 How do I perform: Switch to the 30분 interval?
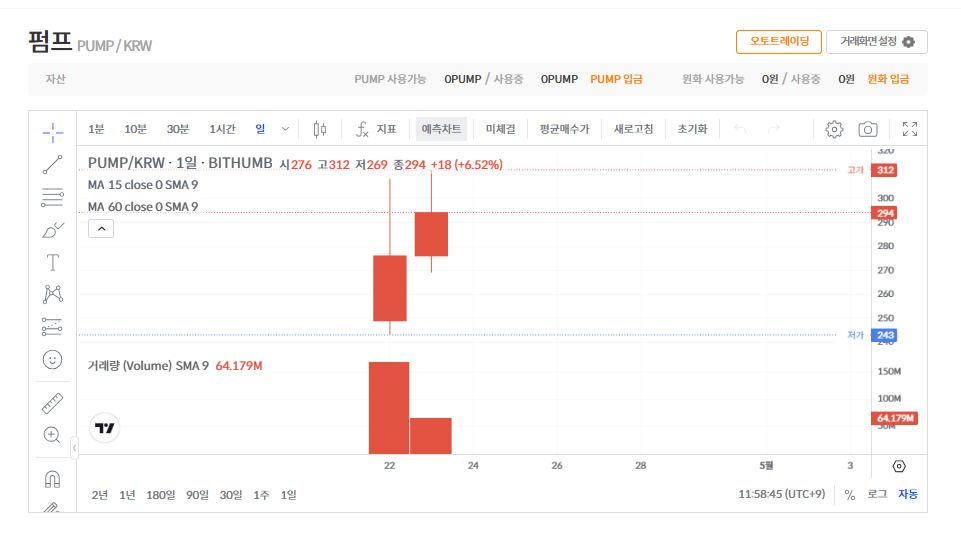coord(178,129)
